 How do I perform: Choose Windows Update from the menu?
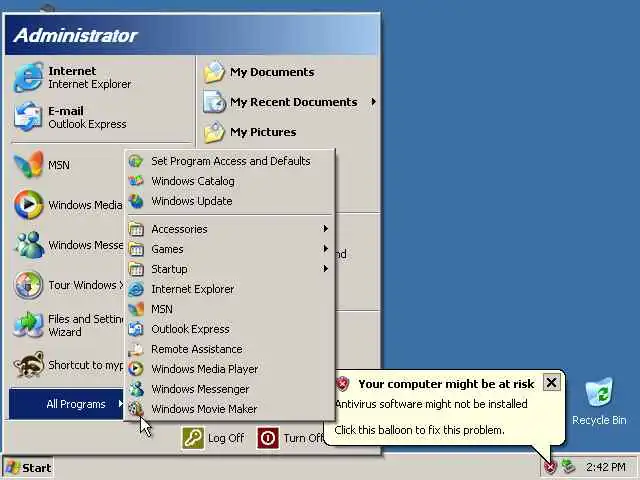point(231,201)
